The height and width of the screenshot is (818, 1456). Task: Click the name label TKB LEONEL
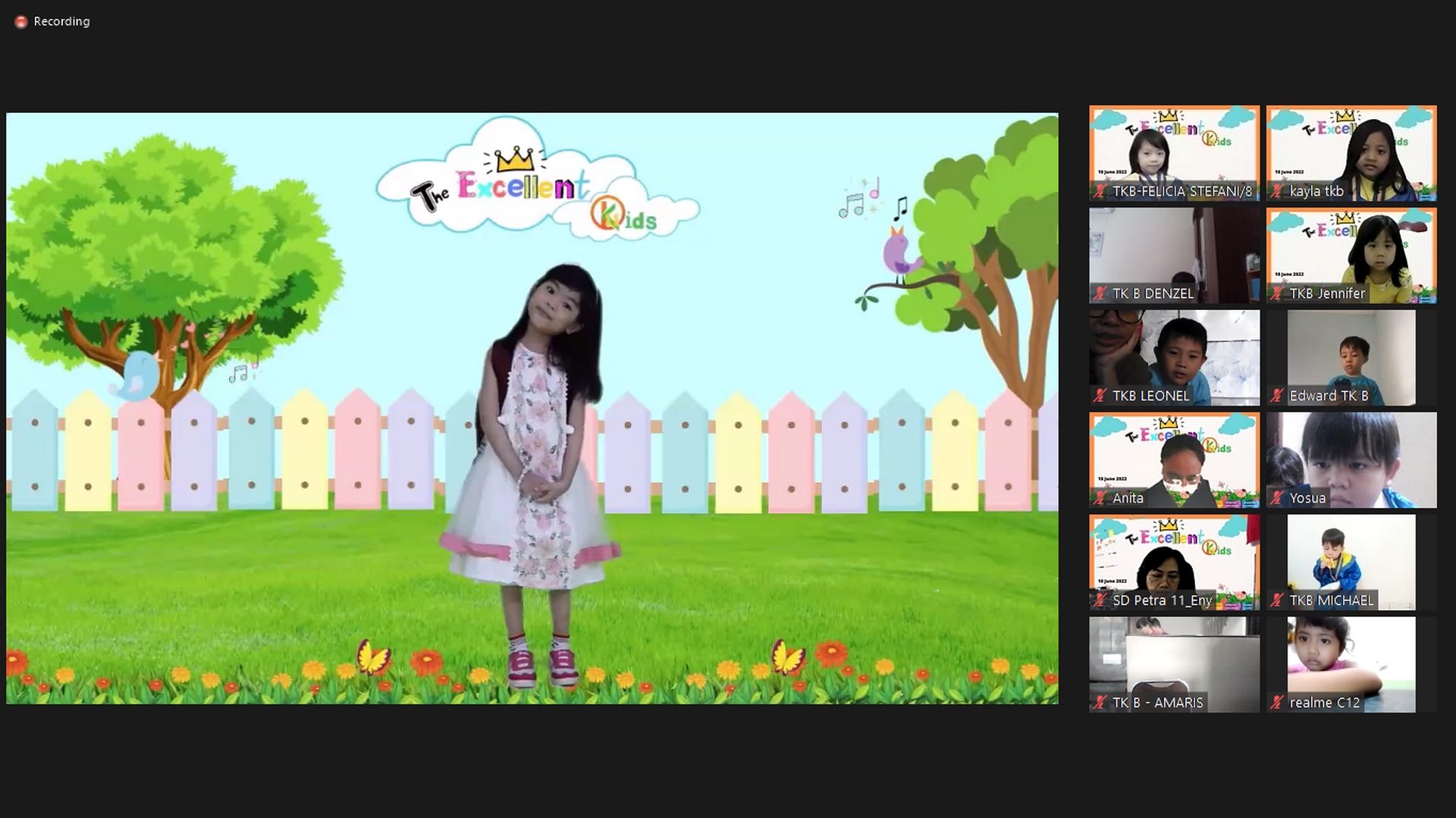1150,396
